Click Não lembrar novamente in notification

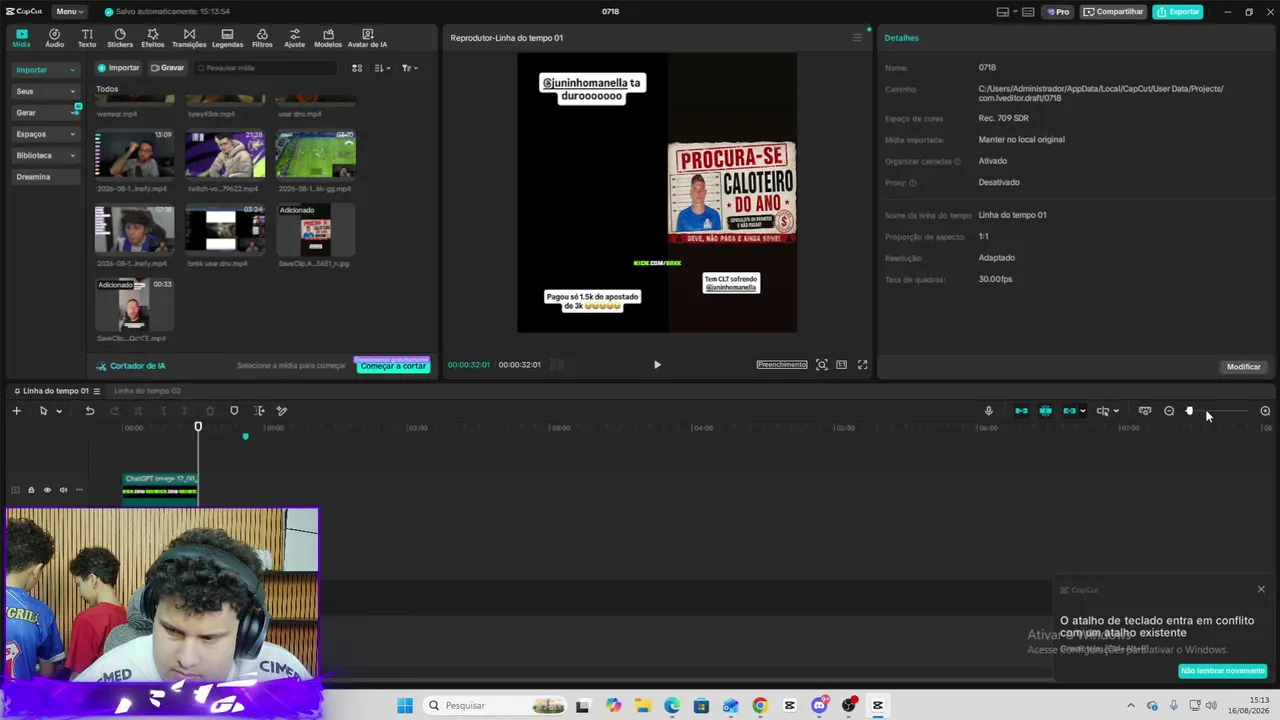(1223, 671)
